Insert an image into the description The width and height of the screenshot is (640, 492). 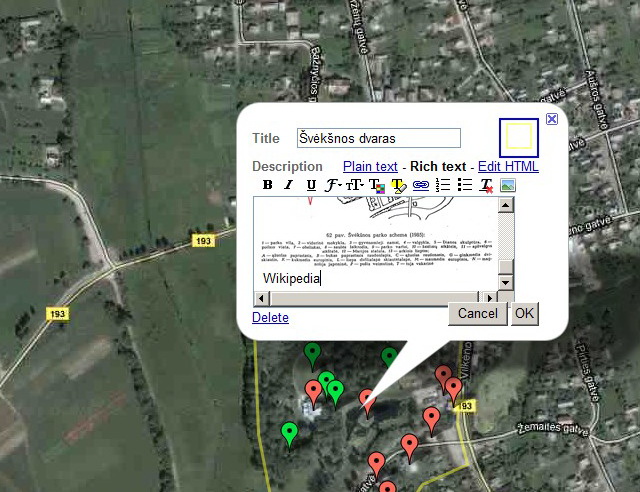508,185
